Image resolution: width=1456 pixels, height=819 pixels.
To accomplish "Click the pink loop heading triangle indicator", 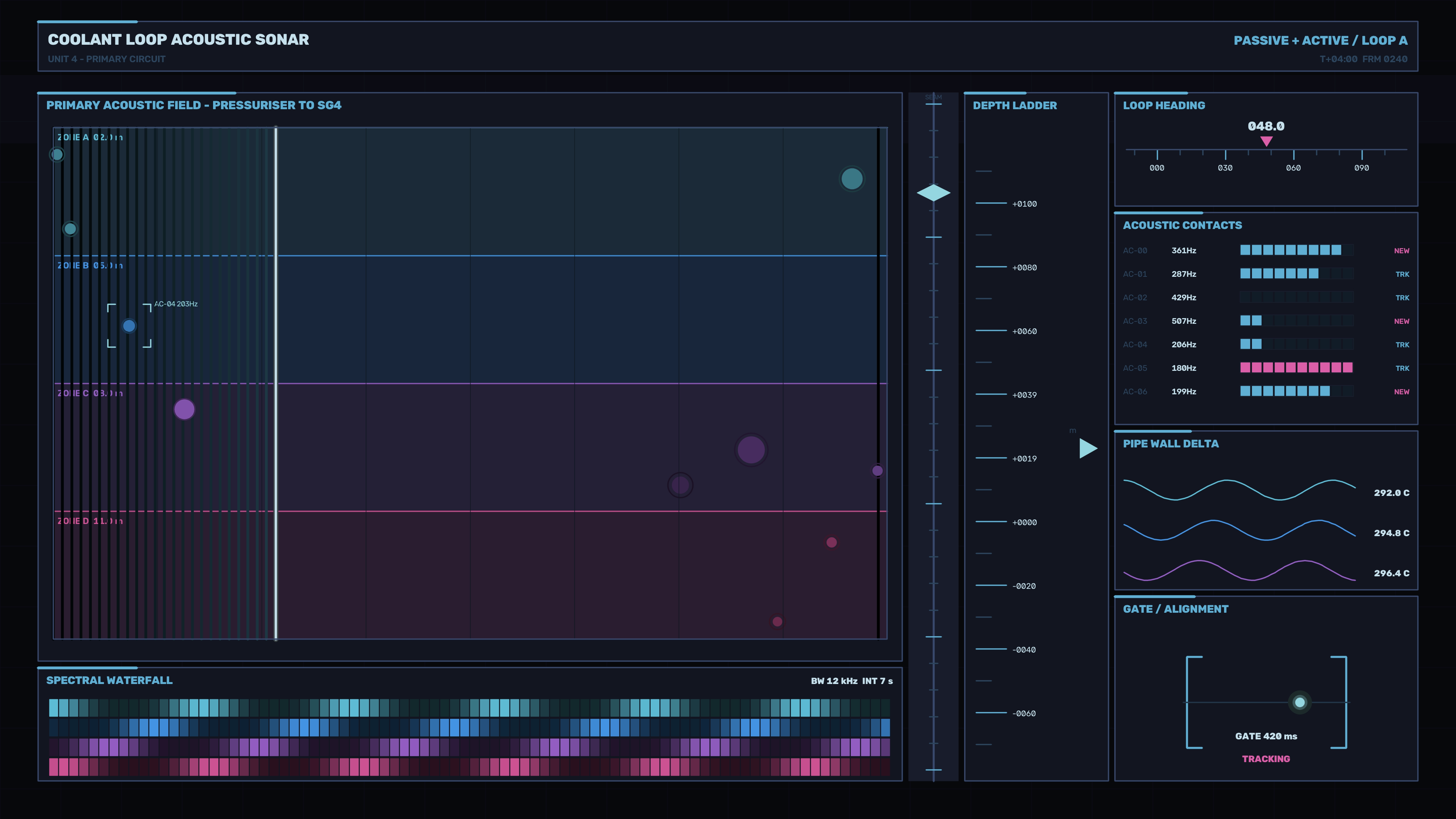I will [x=1266, y=141].
